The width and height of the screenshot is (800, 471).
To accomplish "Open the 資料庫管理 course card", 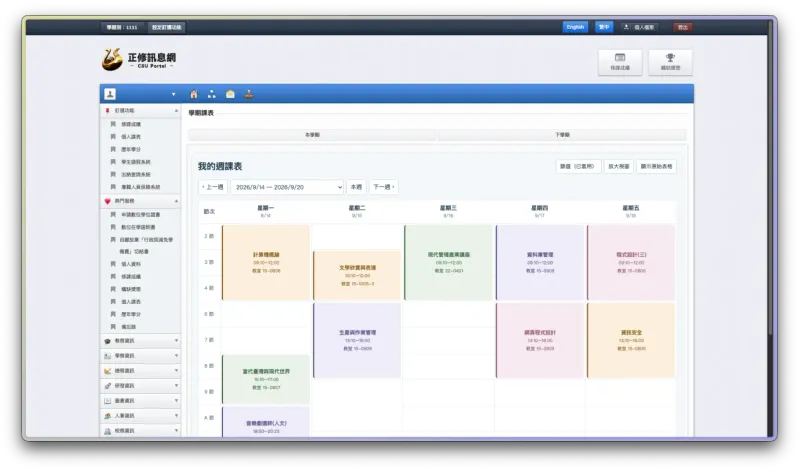I will point(540,262).
